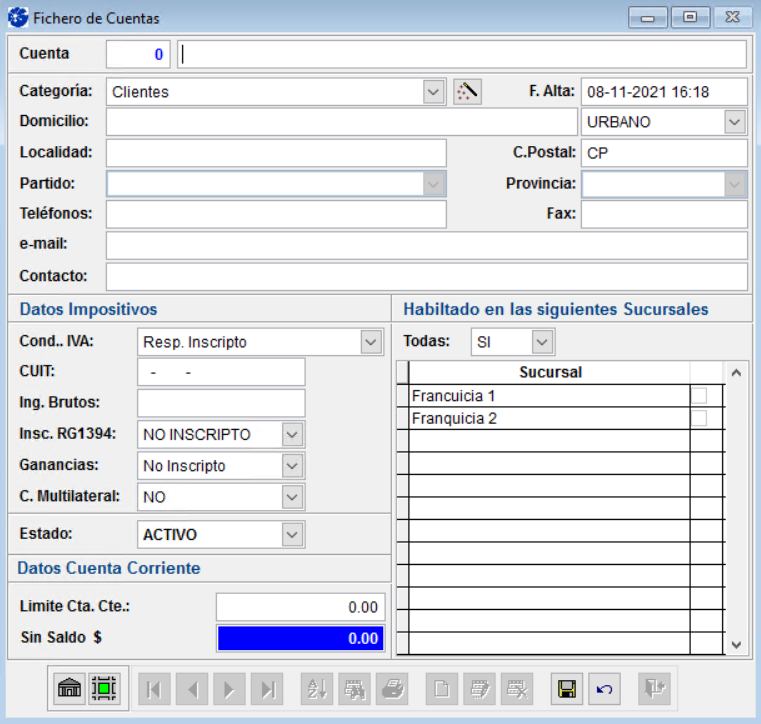Click the printer icon in bottom toolbar

pyautogui.click(x=393, y=688)
